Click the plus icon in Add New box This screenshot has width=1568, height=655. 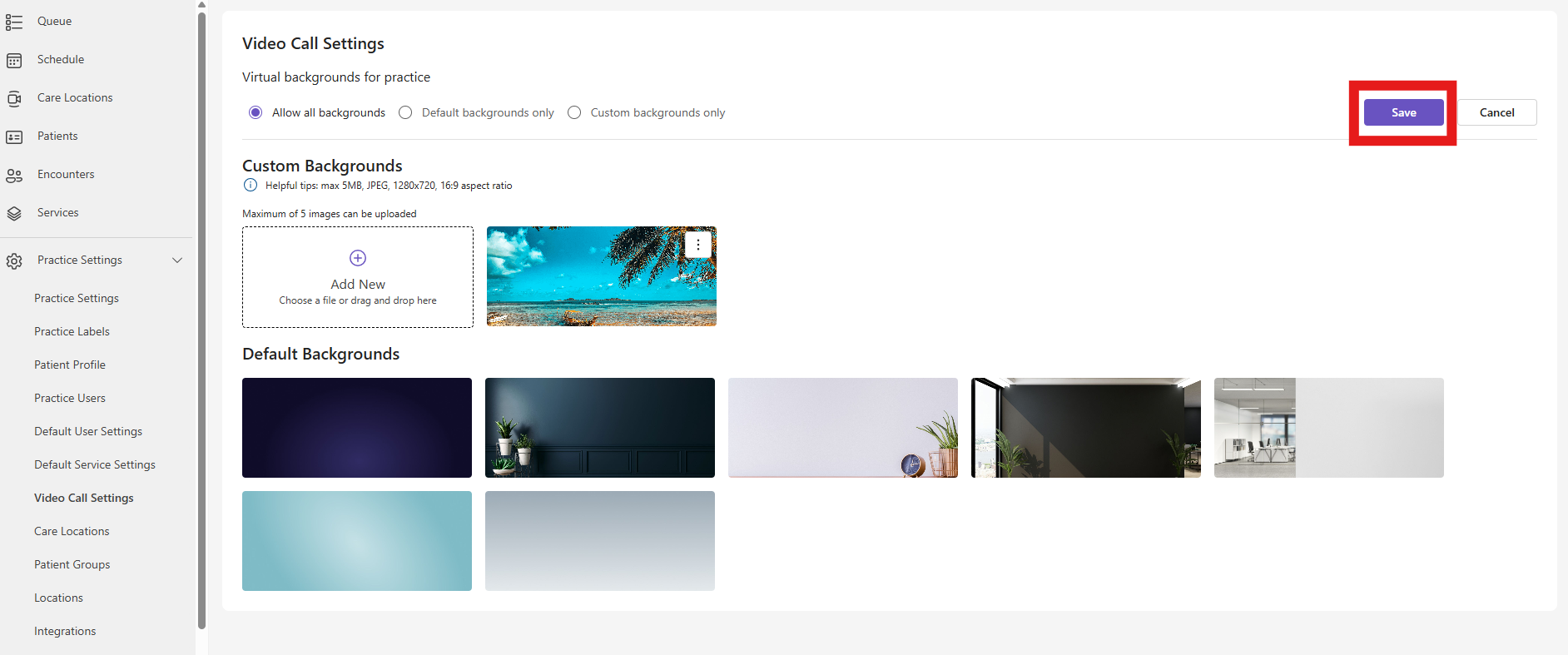358,258
